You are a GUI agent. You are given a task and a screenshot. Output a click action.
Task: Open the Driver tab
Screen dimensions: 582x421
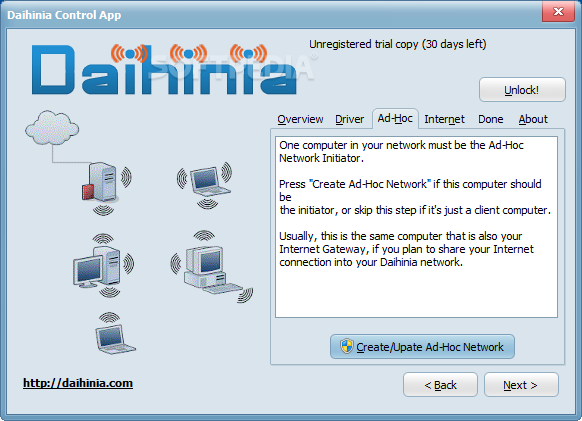coord(349,119)
